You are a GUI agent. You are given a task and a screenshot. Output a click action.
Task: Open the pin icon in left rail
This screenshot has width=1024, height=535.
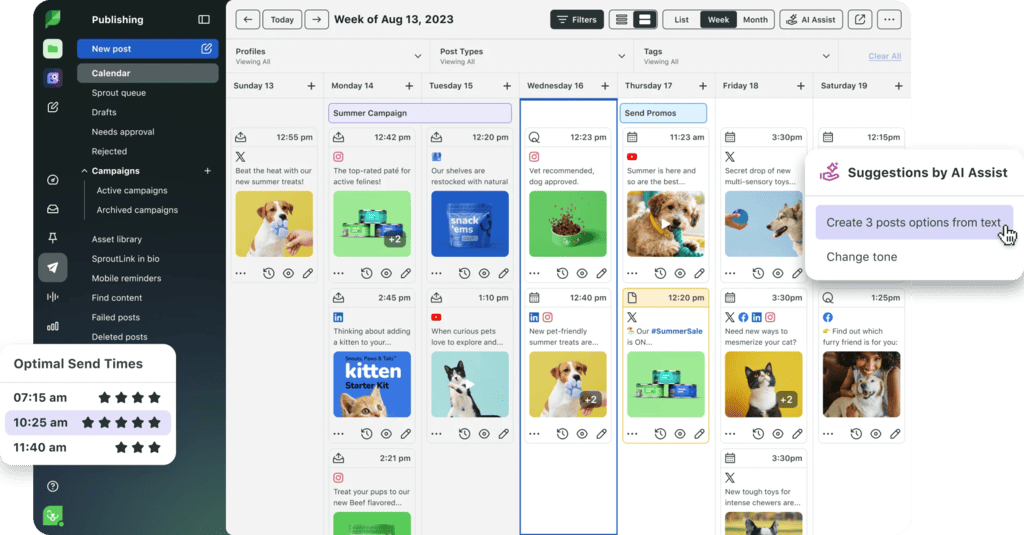click(x=53, y=238)
